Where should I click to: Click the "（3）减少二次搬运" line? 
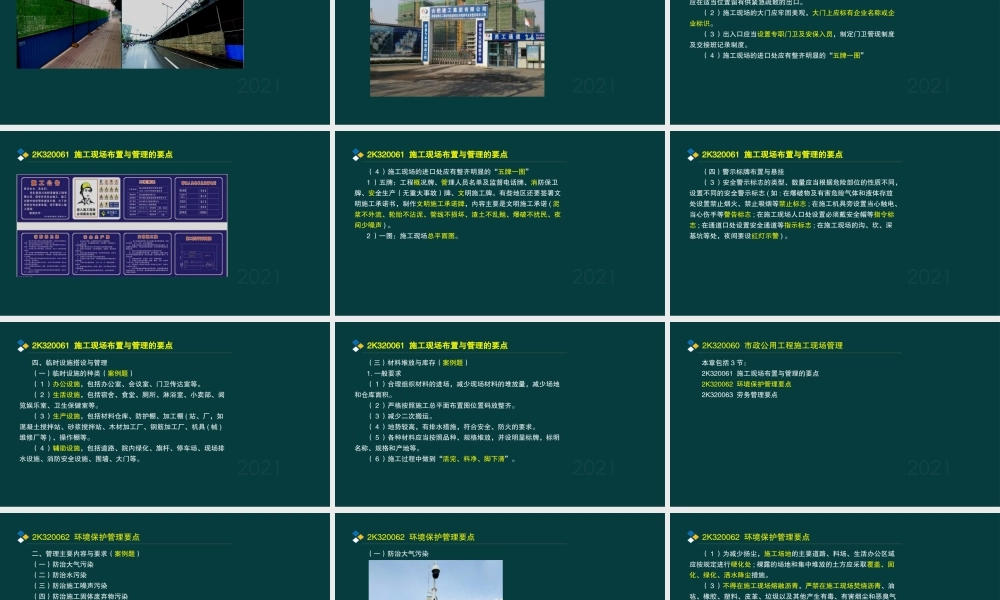click(x=401, y=416)
